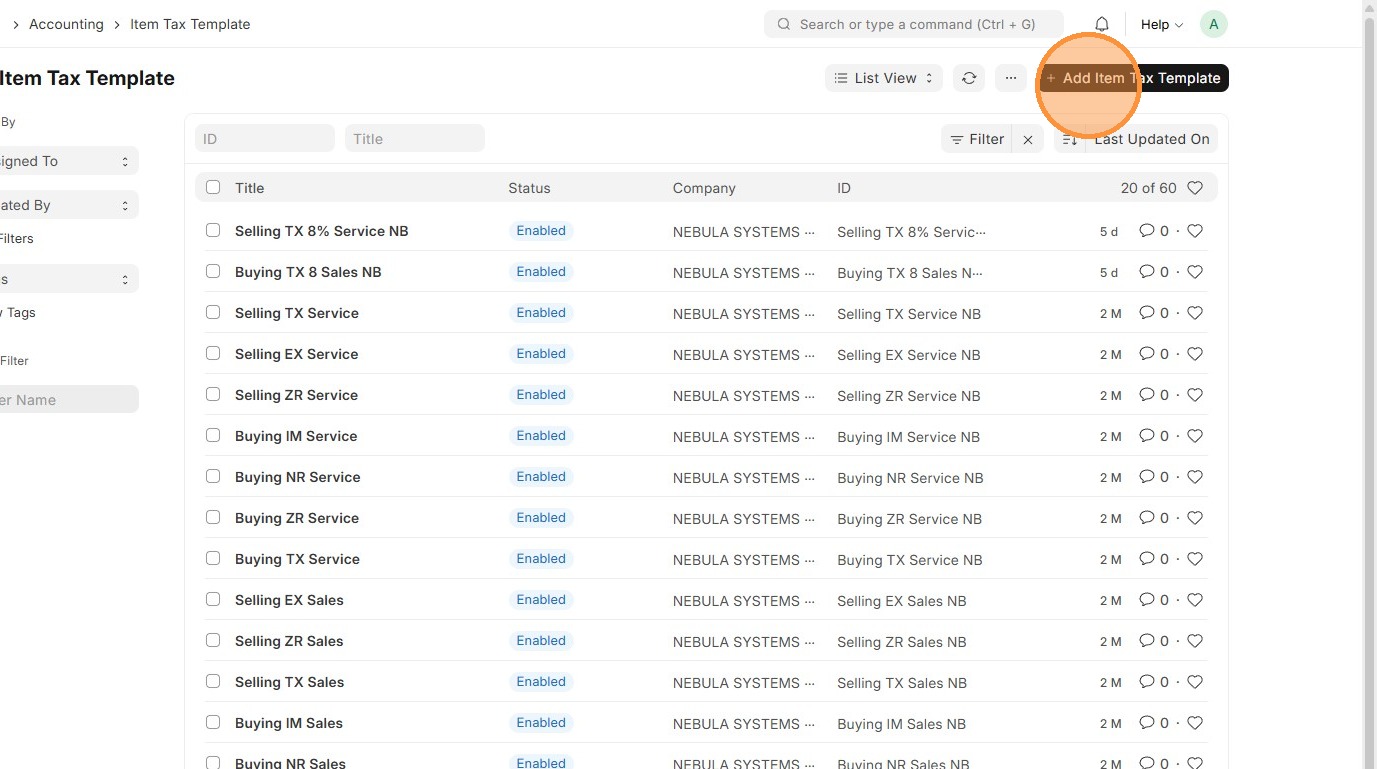Click the heart on Selling EX Sales row

(x=1195, y=600)
